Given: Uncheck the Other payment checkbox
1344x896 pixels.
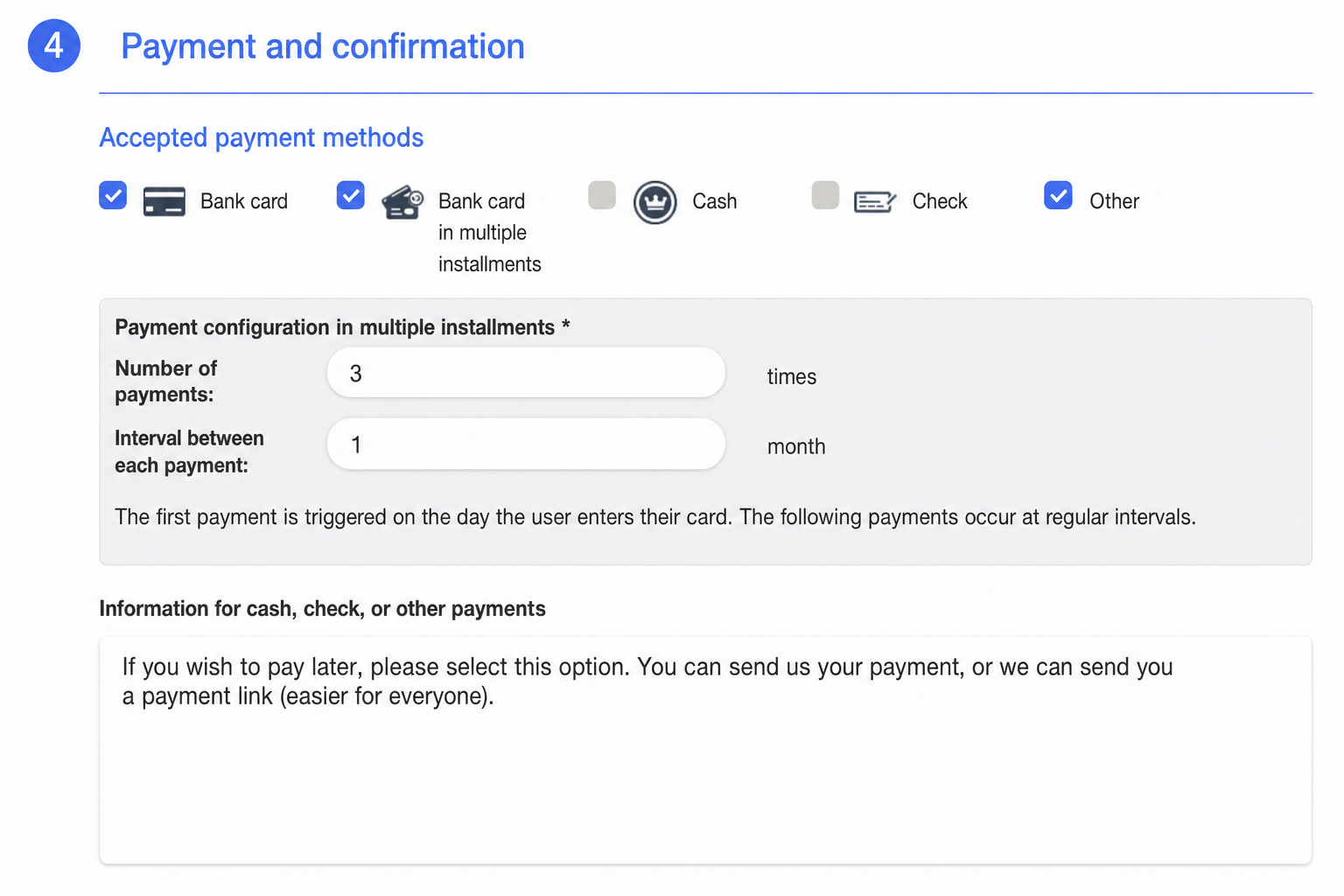Looking at the screenshot, I should pos(1058,195).
